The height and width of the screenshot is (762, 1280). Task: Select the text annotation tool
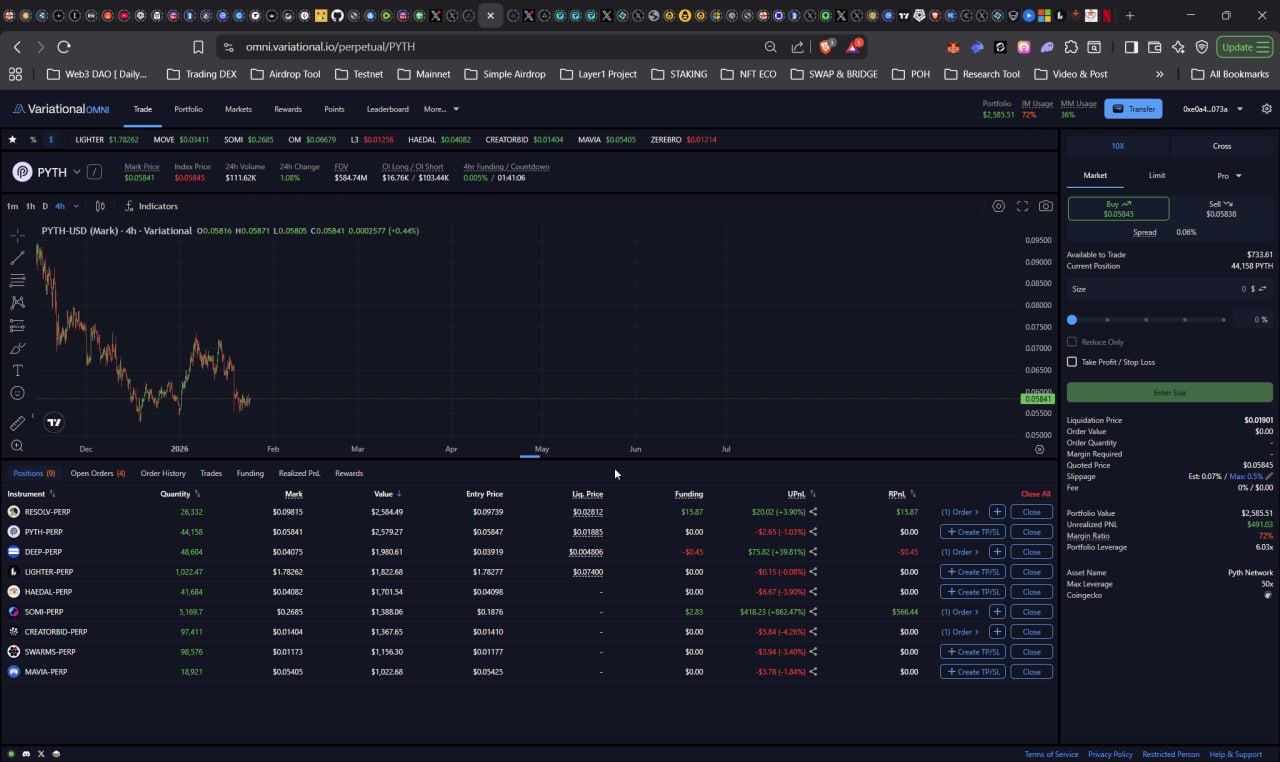tap(17, 370)
